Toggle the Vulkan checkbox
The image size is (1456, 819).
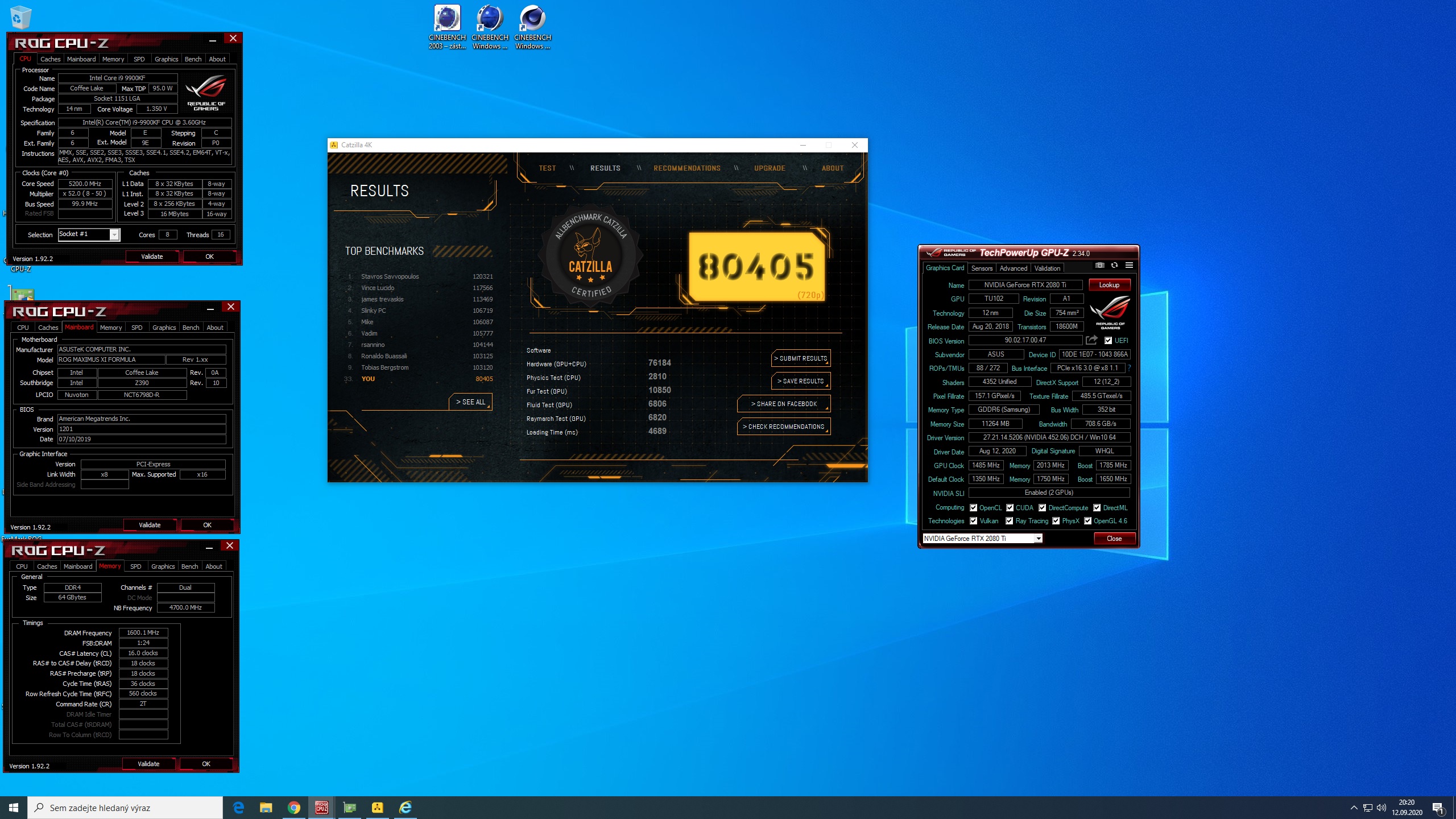tap(973, 521)
